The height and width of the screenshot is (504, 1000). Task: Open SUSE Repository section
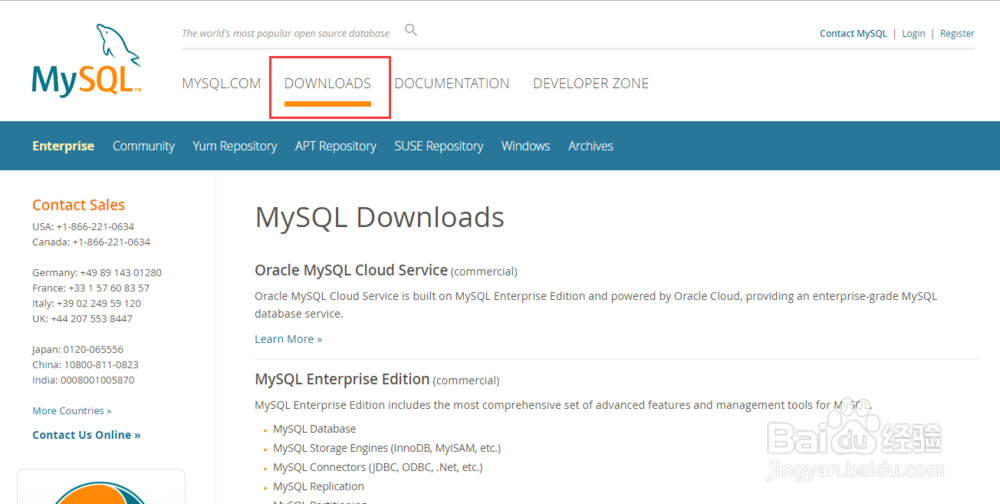coord(439,146)
